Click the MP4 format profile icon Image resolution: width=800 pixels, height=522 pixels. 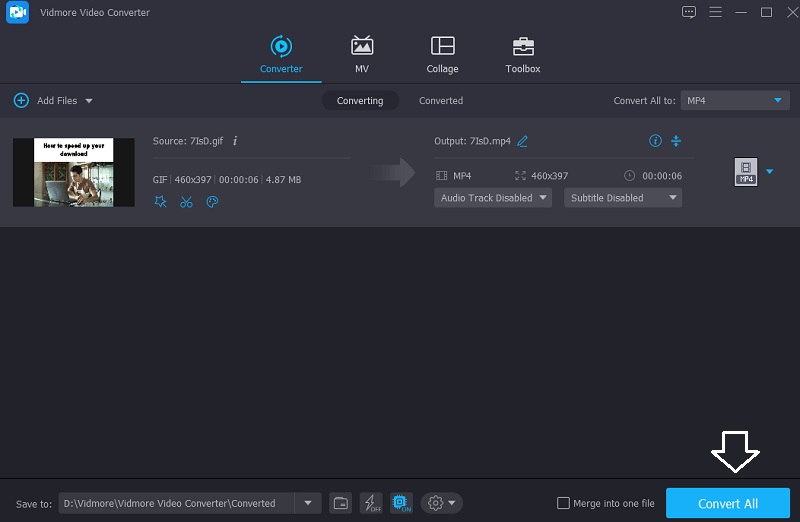coord(745,172)
